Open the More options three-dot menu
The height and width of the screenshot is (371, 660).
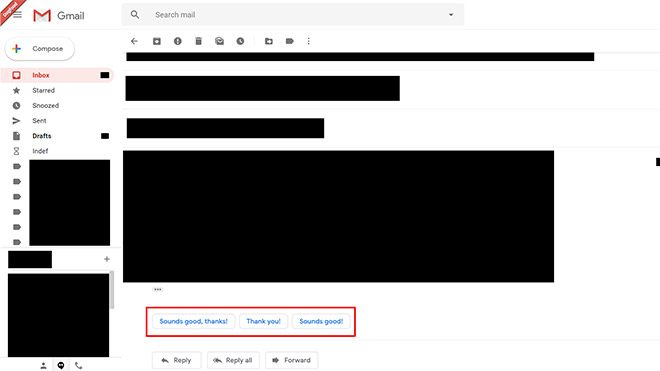[x=309, y=41]
